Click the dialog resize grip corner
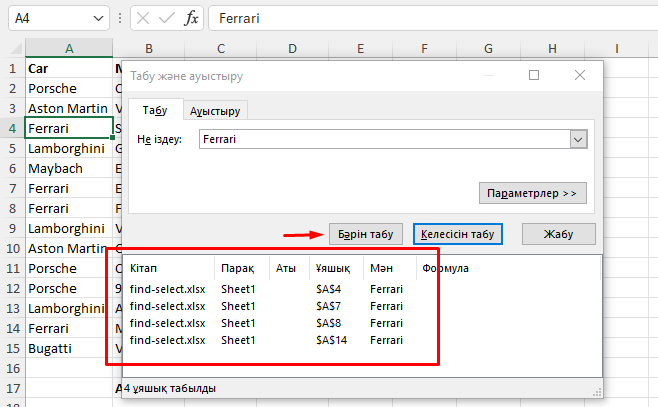The image size is (658, 407). 597,393
